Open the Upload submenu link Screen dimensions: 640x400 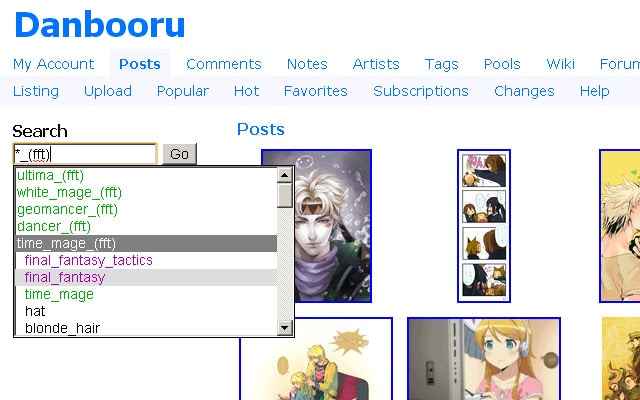pos(108,91)
